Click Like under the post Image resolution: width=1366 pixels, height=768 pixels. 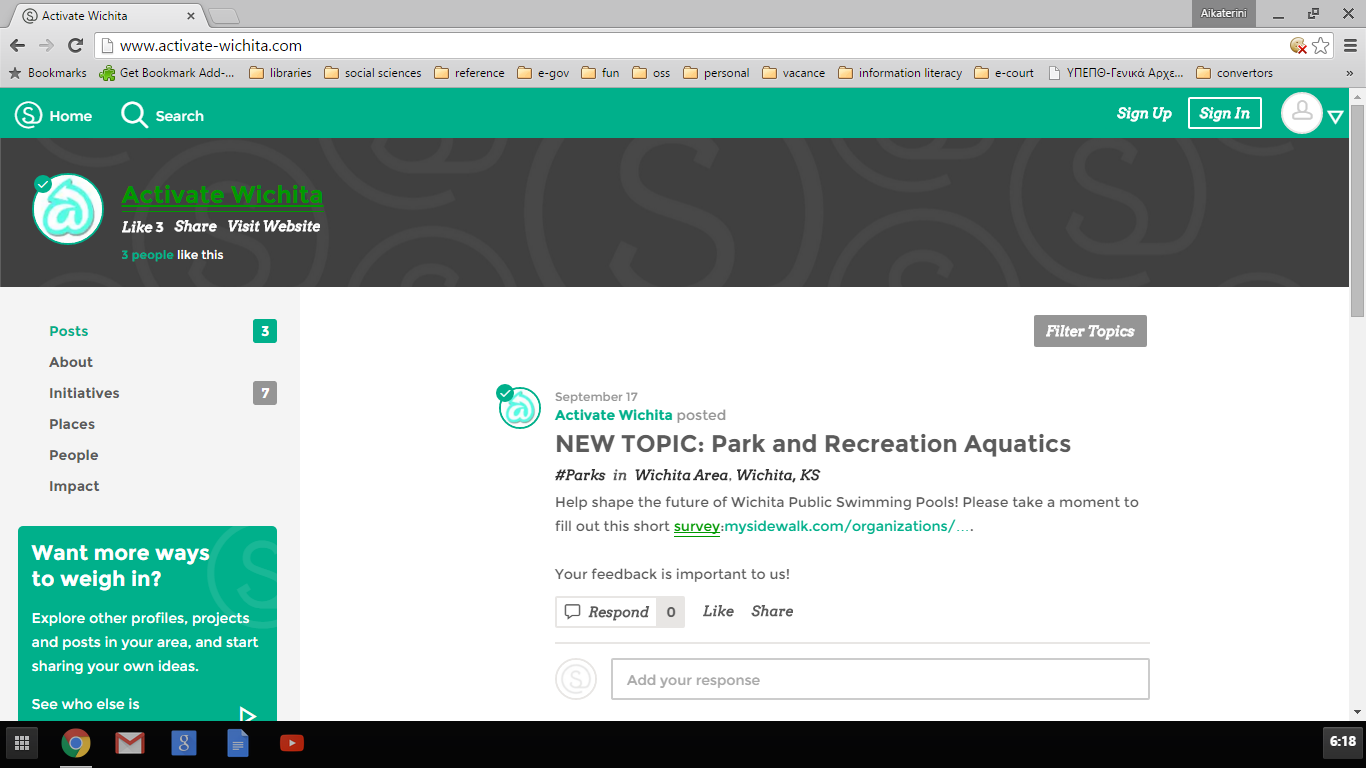(718, 611)
